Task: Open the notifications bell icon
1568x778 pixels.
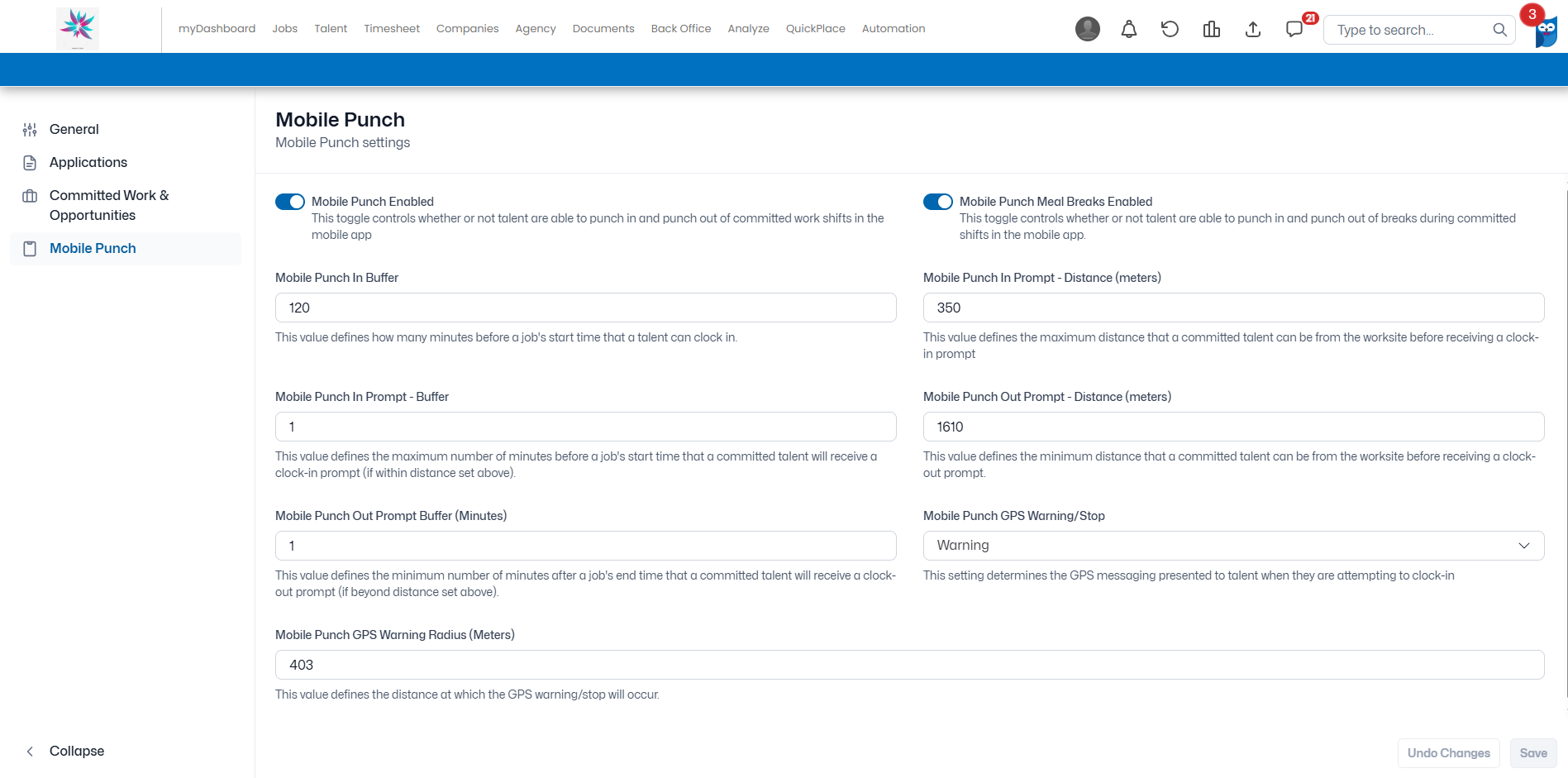Action: [1128, 29]
